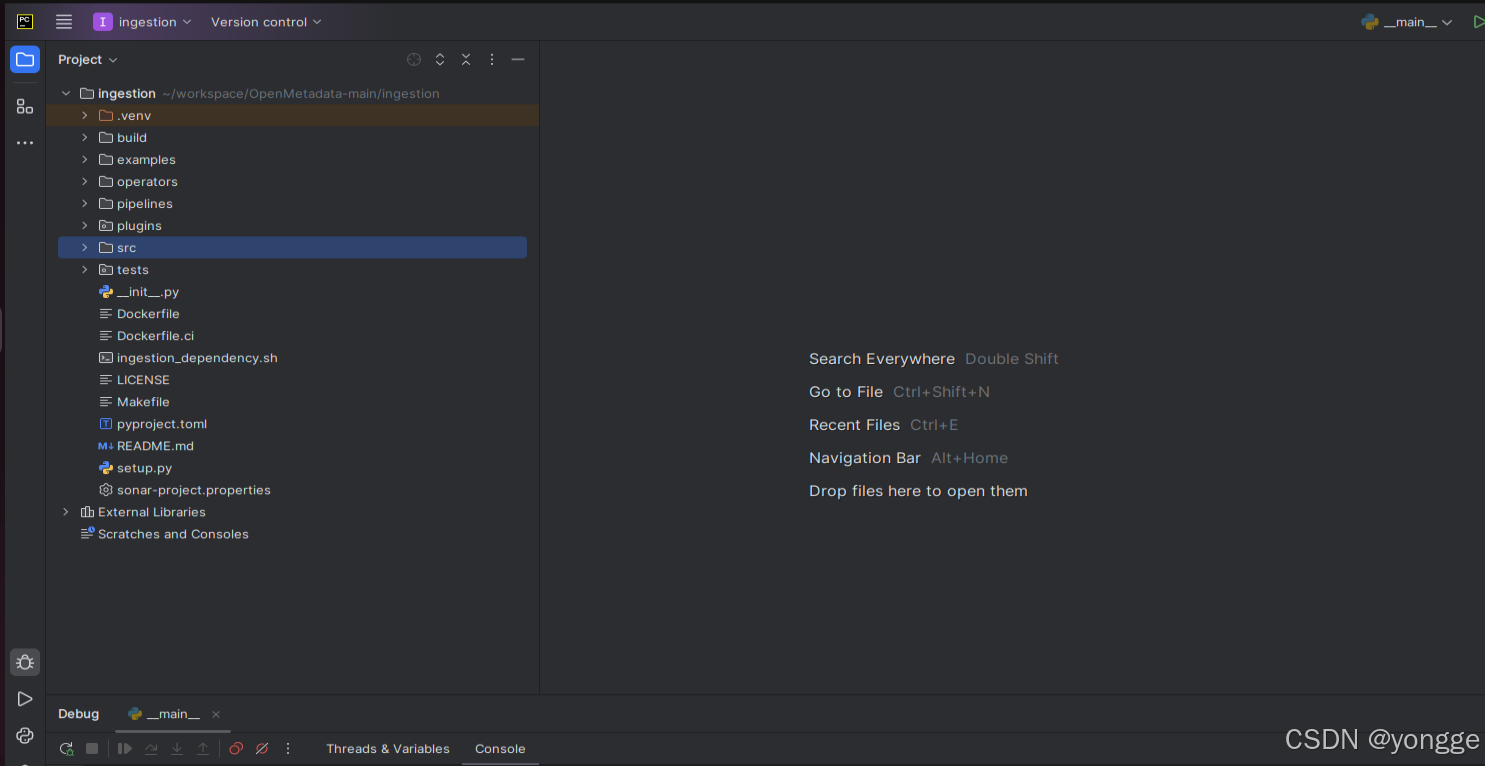Image resolution: width=1485 pixels, height=766 pixels.
Task: Switch to the Console tab
Action: tap(500, 749)
